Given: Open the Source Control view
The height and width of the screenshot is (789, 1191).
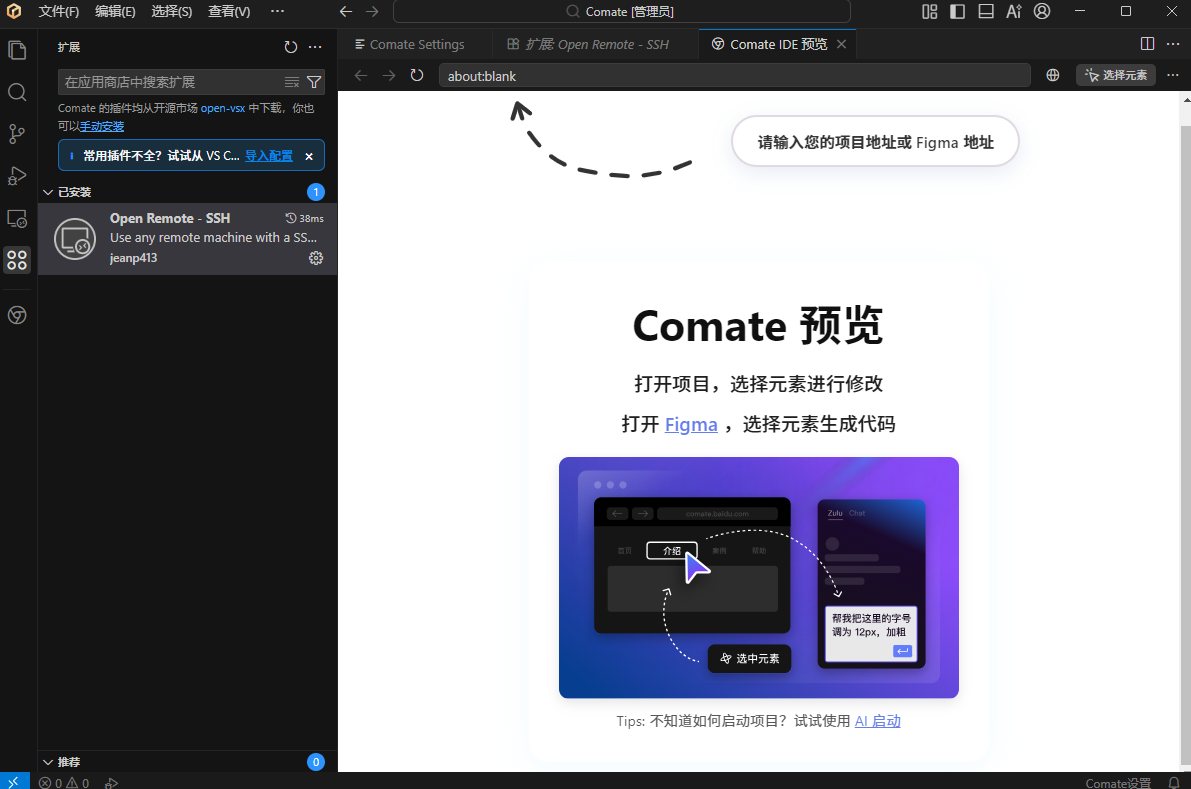Looking at the screenshot, I should pyautogui.click(x=17, y=134).
